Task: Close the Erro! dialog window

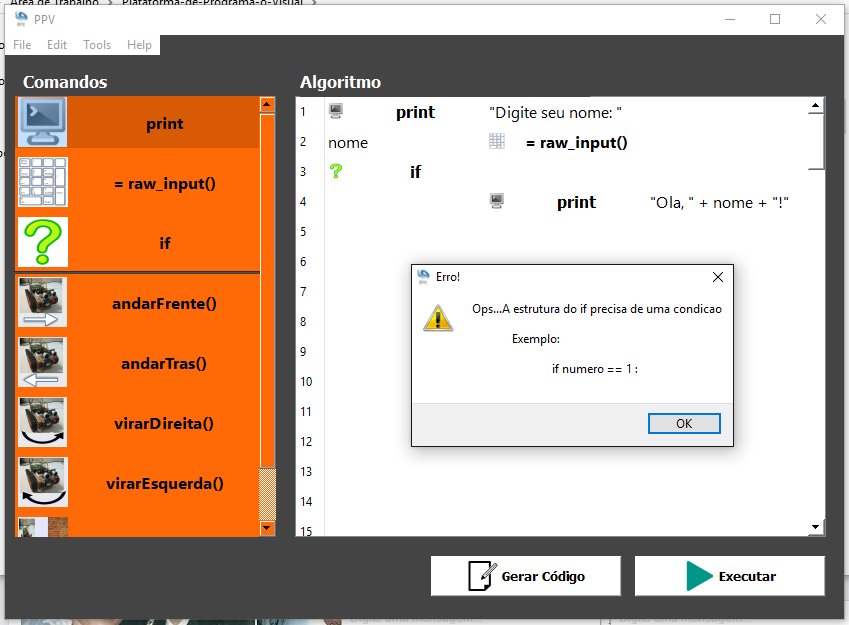Action: point(717,277)
